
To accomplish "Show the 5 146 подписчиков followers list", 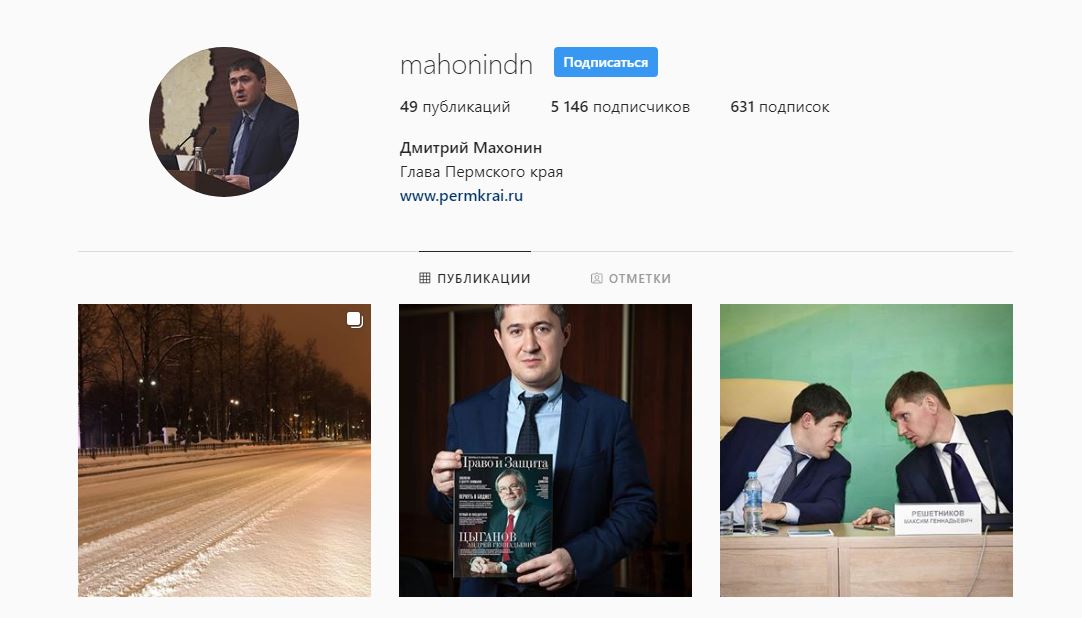I will click(x=620, y=107).
